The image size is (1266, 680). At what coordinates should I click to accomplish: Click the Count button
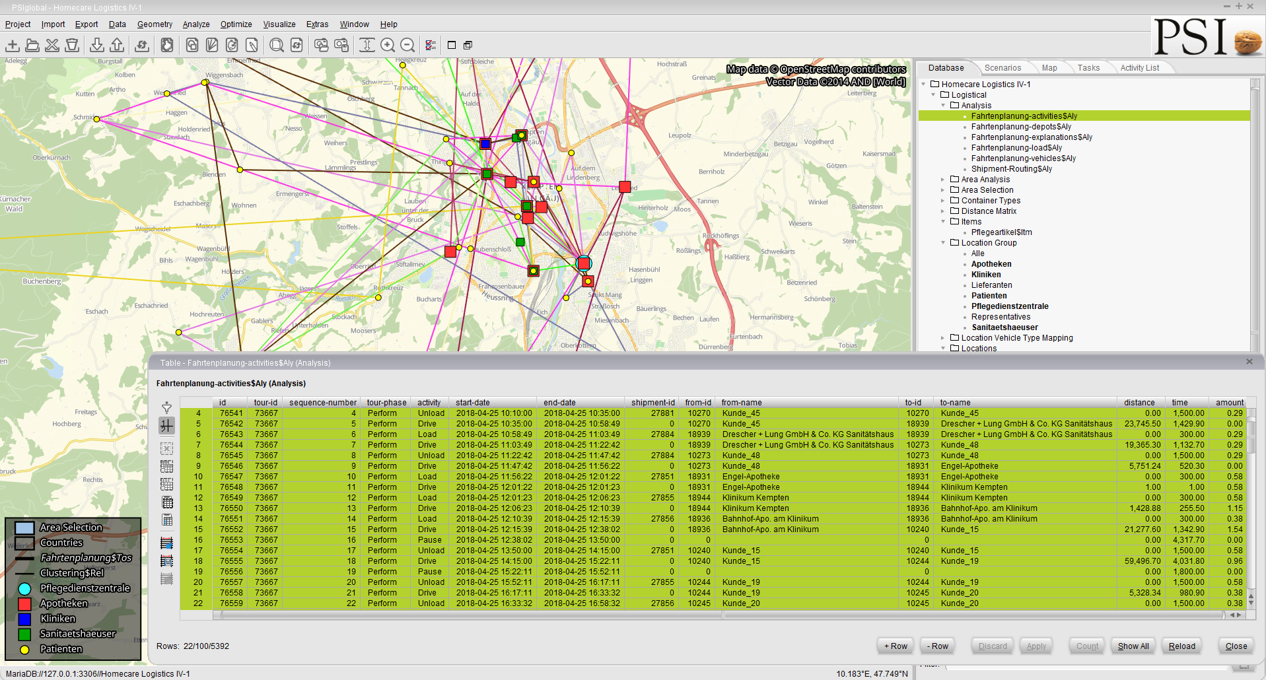[1087, 646]
